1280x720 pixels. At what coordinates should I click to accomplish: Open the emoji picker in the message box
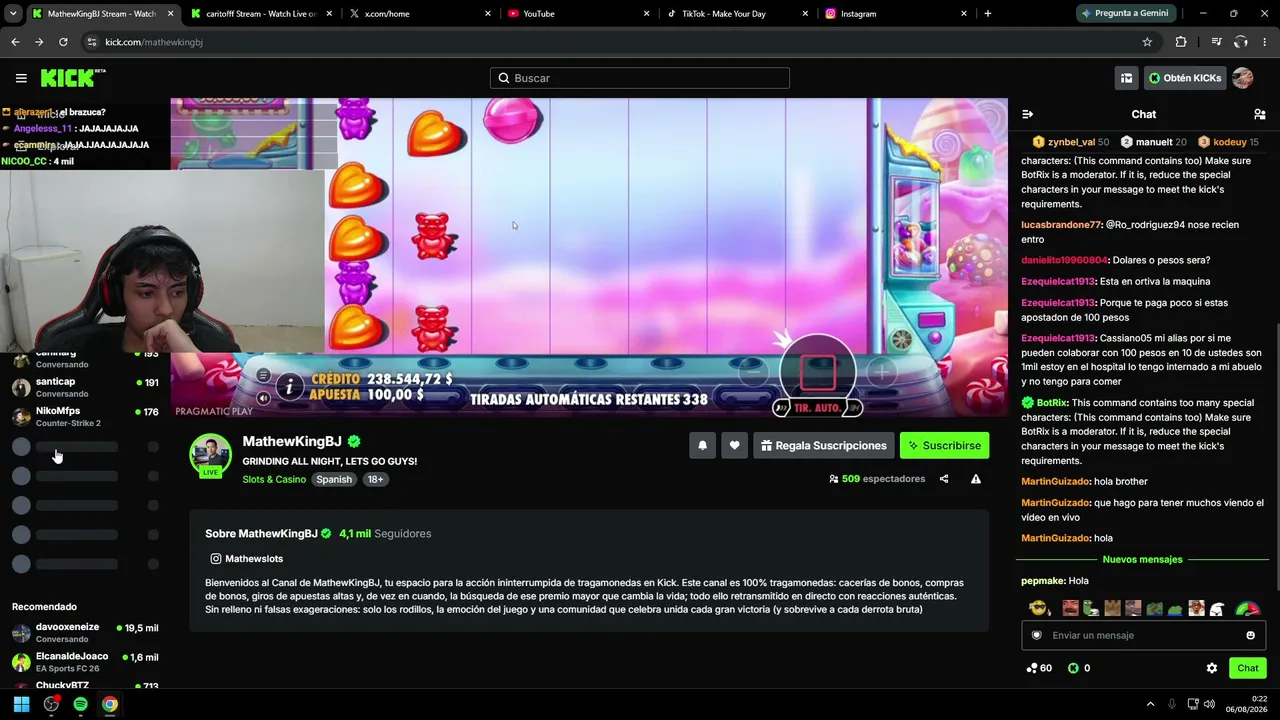coord(1250,635)
